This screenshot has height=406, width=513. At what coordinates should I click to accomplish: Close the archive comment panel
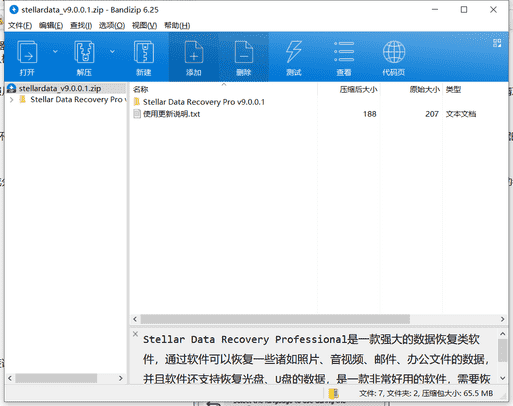pyautogui.click(x=135, y=334)
